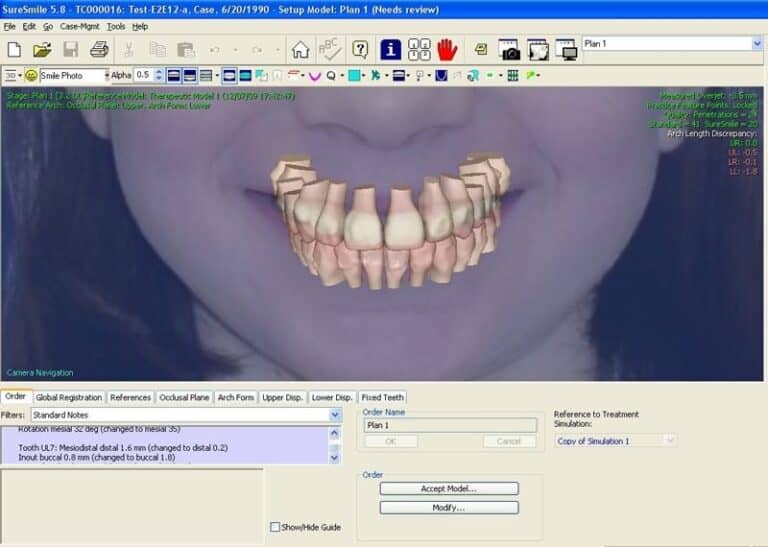Open the Tools menu
Image resolution: width=768 pixels, height=547 pixels.
tap(116, 26)
